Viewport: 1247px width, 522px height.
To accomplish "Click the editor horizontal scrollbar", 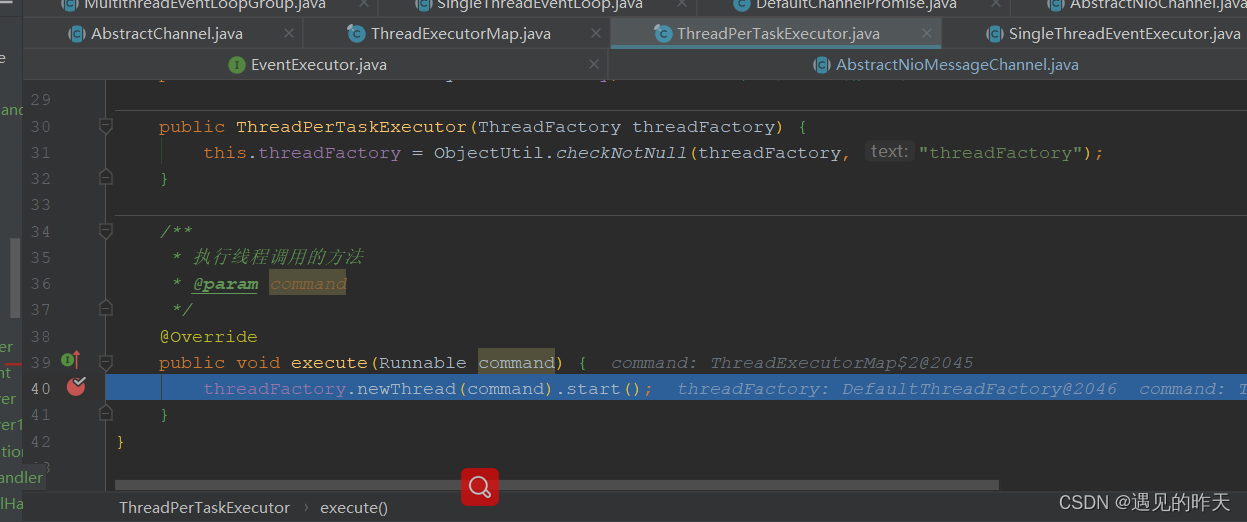I will [x=557, y=486].
